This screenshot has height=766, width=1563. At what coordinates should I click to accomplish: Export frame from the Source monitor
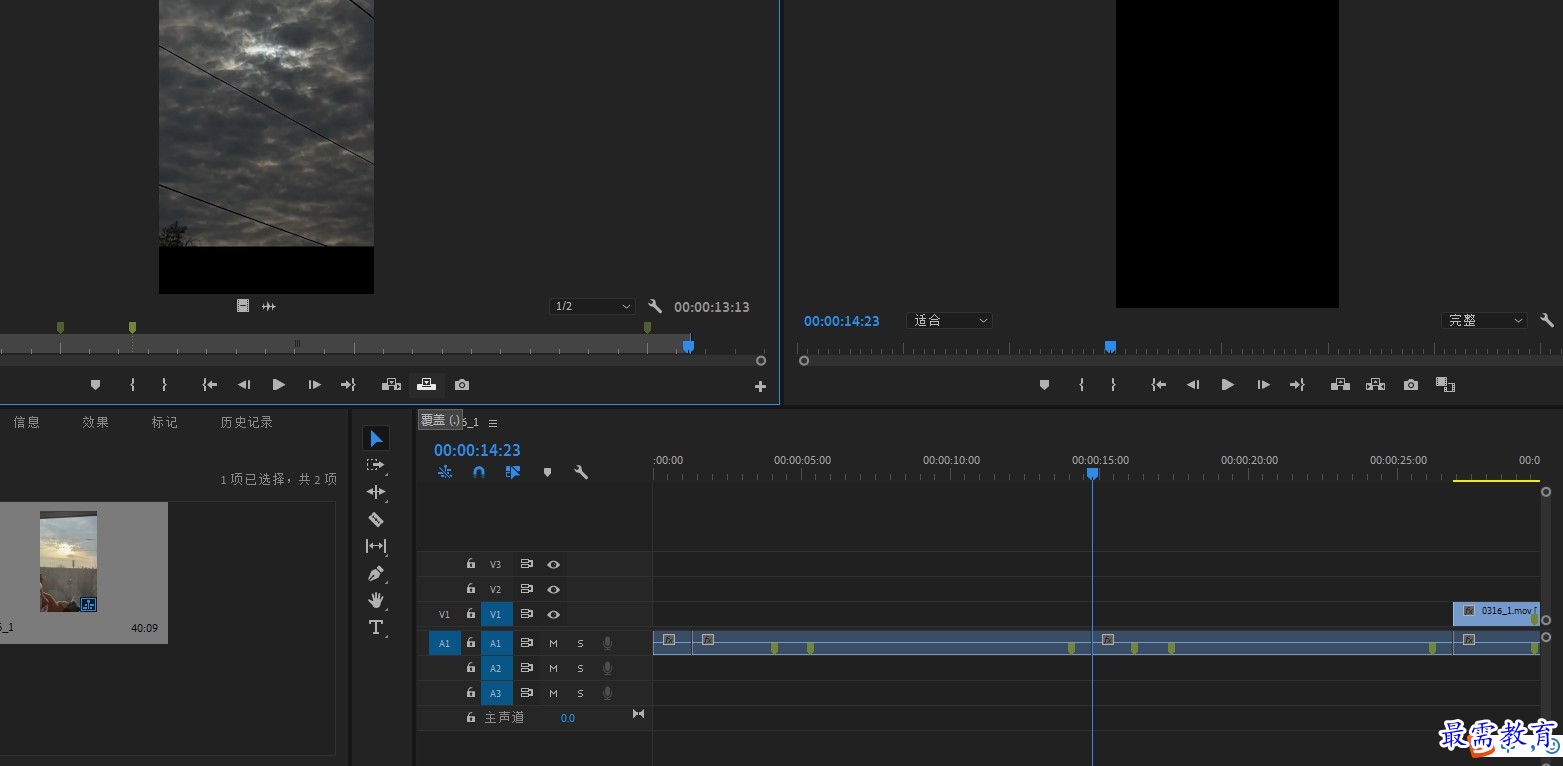[x=461, y=385]
